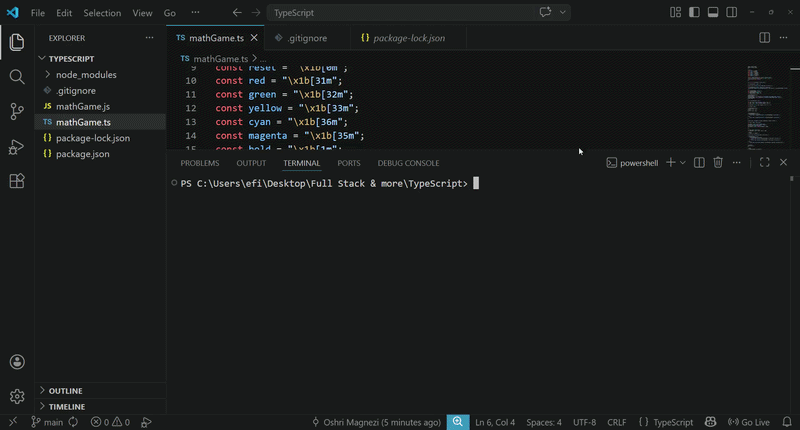Screen dimensions: 800x430
Task: Open the Extensions view
Action: coord(16,181)
